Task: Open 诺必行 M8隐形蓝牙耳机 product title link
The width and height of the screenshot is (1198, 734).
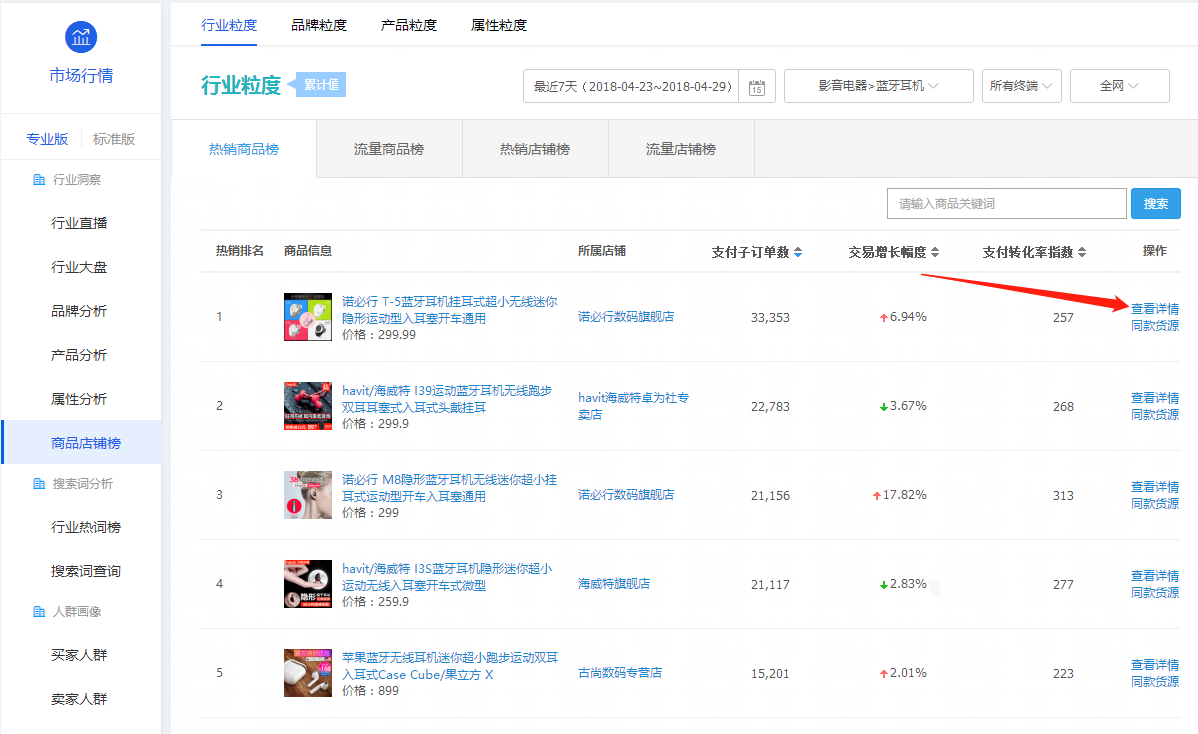Action: (x=449, y=487)
